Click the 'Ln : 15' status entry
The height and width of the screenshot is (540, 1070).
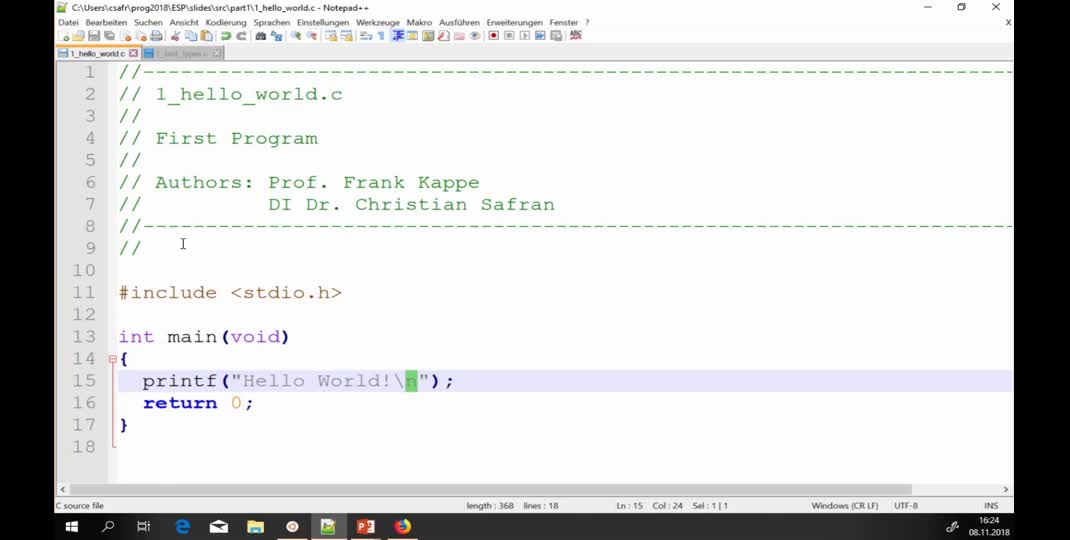[629, 506]
